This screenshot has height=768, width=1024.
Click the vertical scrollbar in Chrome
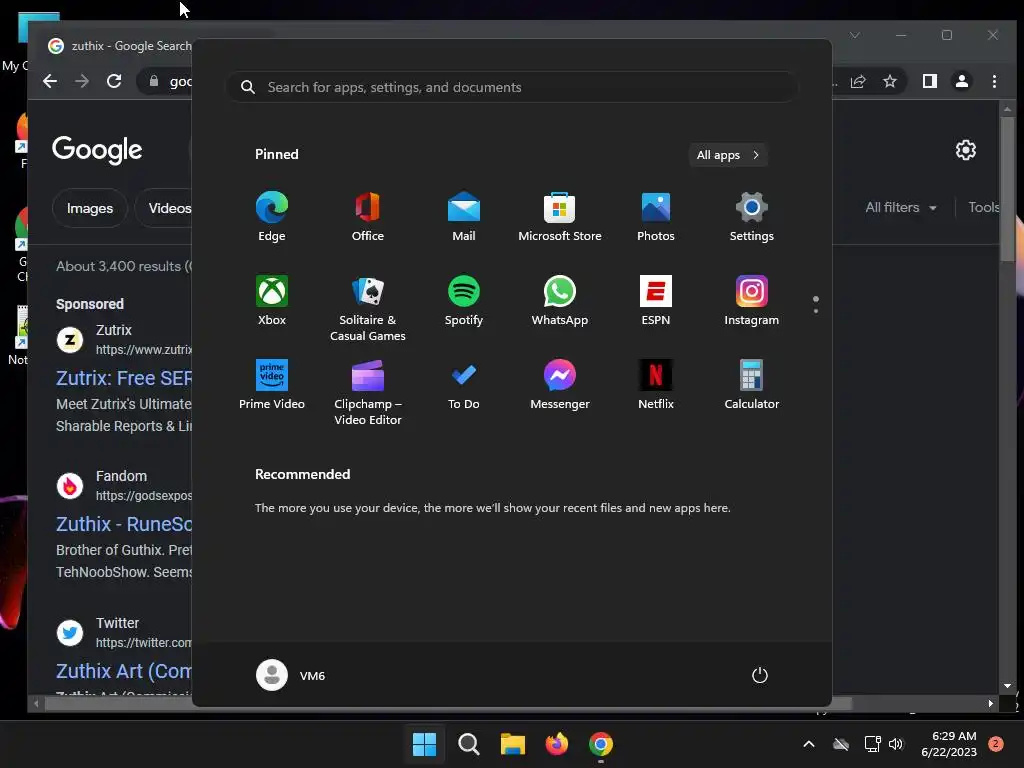click(x=1007, y=189)
